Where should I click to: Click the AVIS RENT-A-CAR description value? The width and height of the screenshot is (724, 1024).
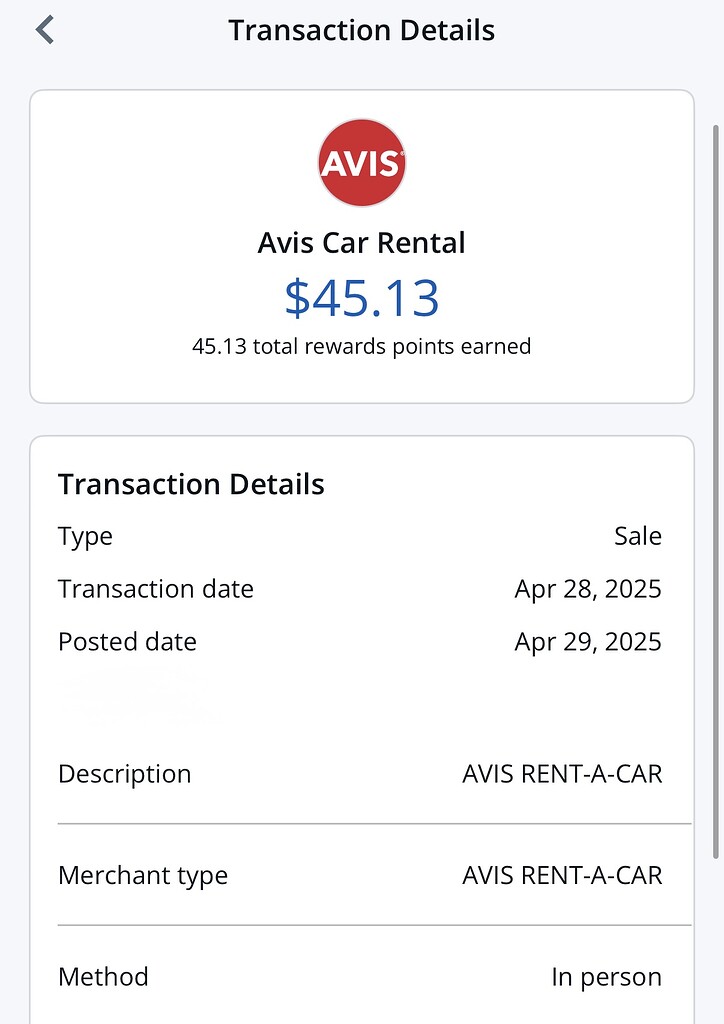click(x=561, y=774)
